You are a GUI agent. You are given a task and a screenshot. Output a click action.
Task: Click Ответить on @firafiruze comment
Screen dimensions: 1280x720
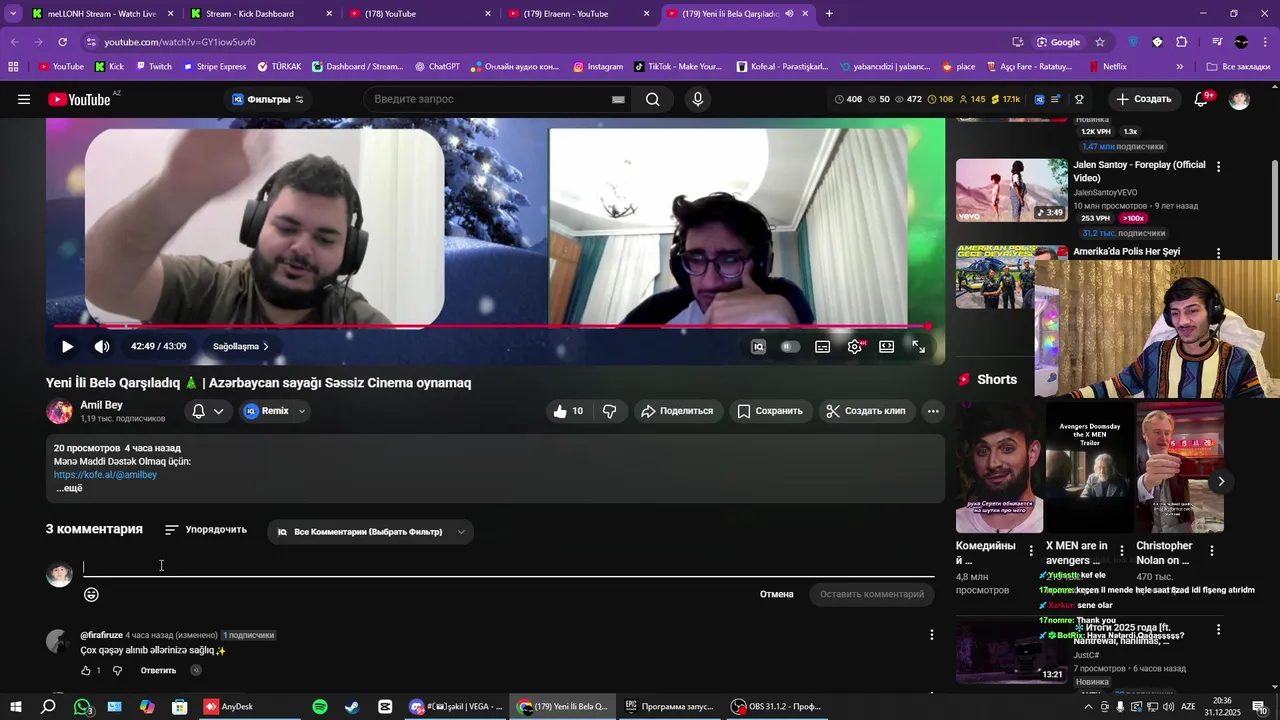click(x=158, y=671)
